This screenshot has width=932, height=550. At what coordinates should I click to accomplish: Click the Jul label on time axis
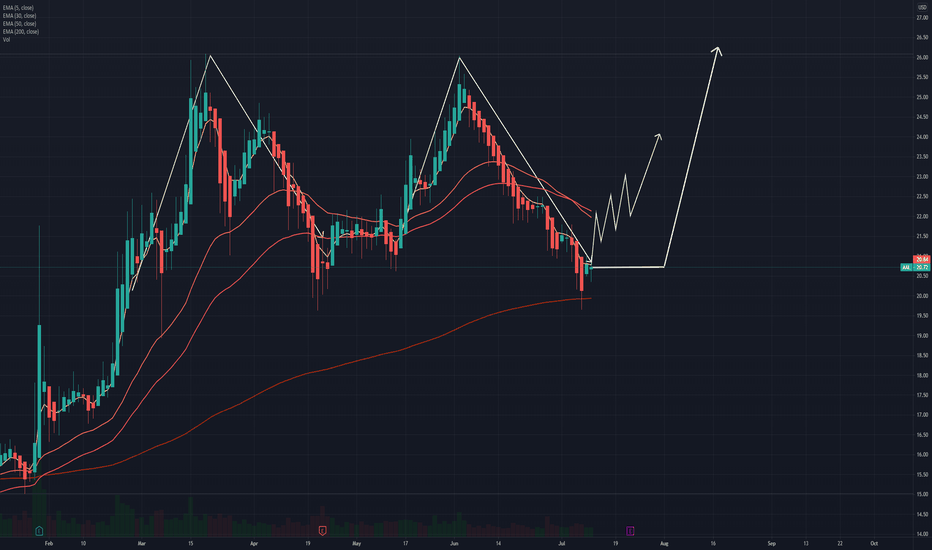click(x=562, y=543)
